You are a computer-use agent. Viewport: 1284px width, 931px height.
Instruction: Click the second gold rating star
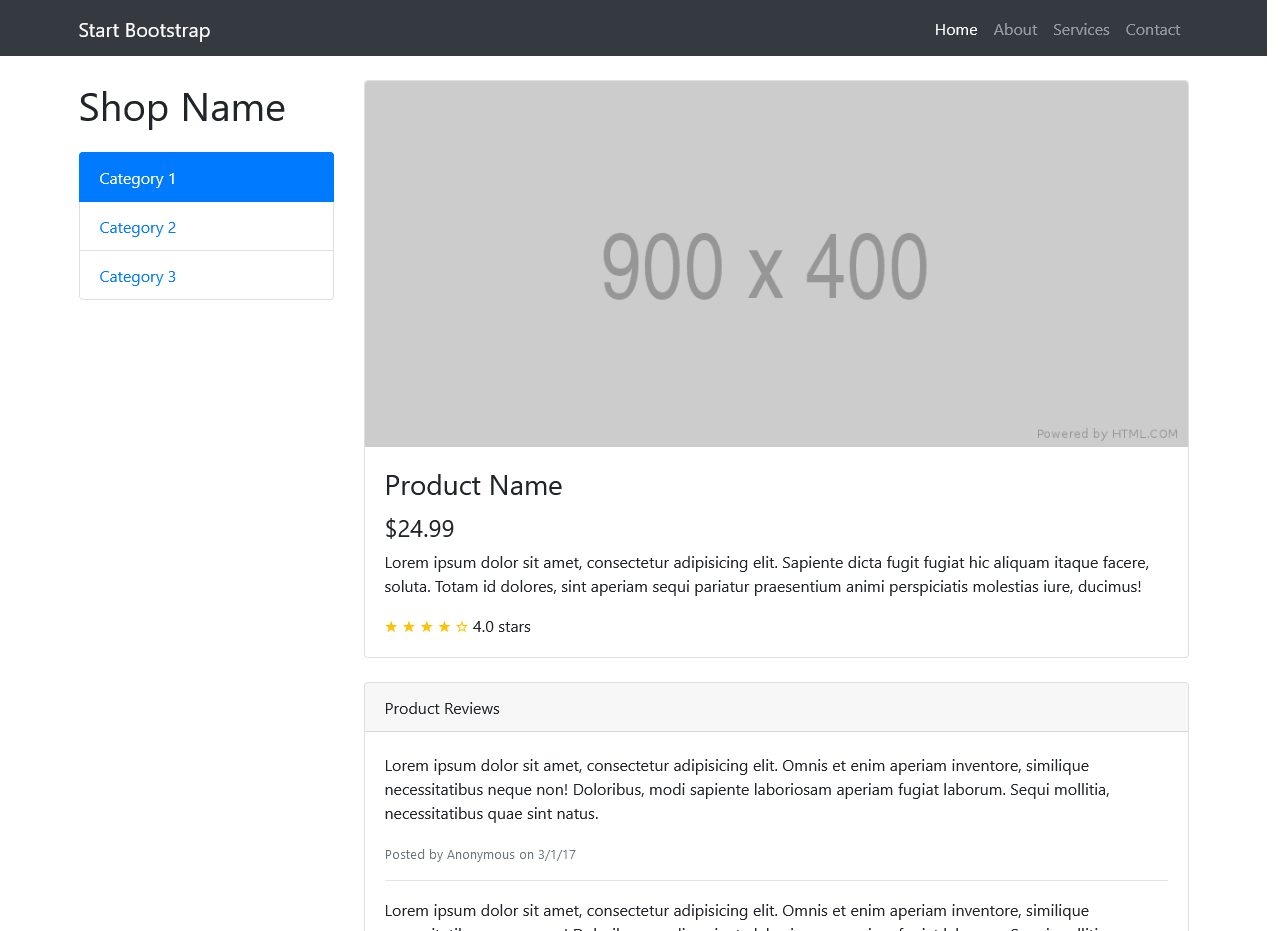409,627
